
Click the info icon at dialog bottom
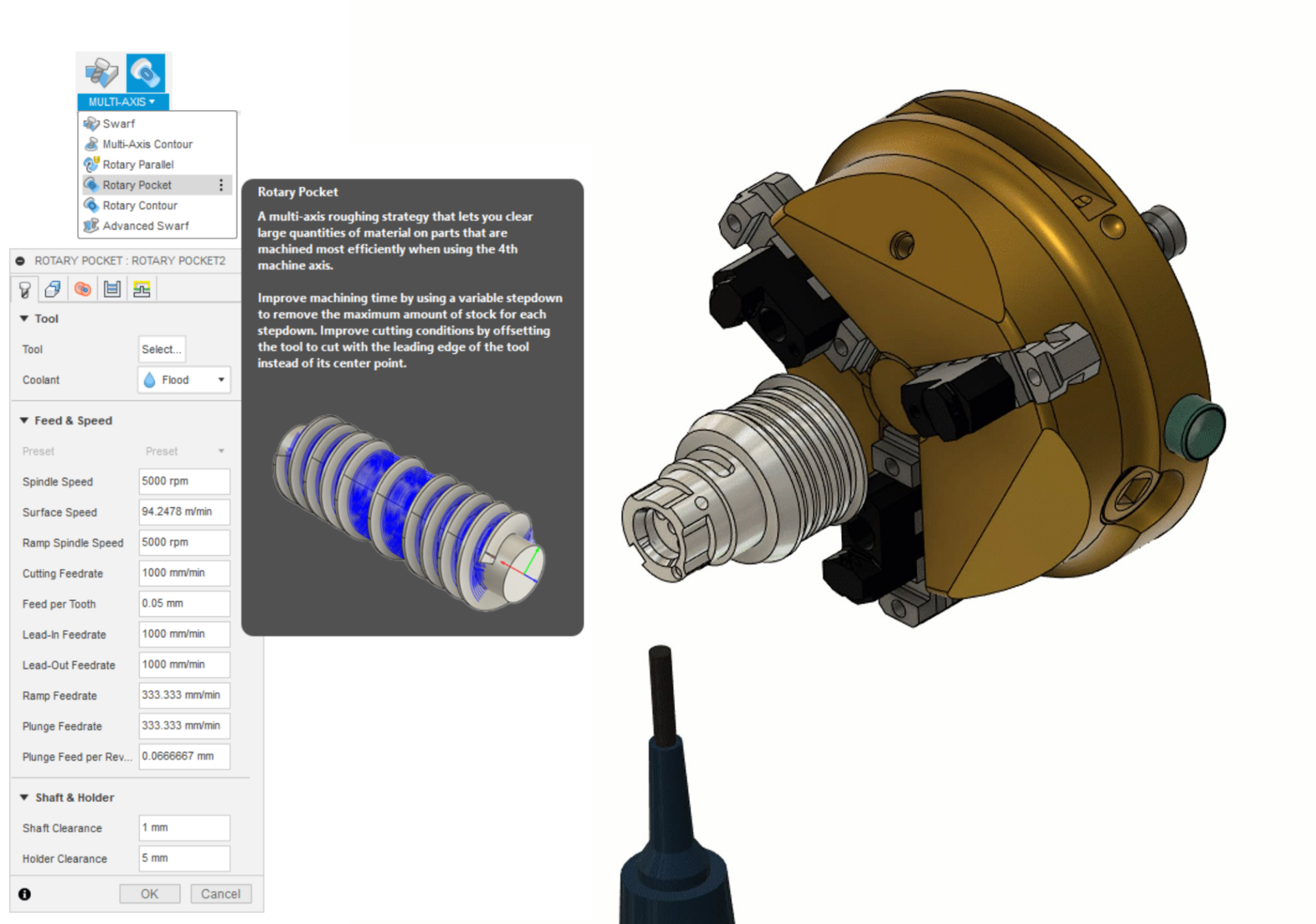(25, 894)
